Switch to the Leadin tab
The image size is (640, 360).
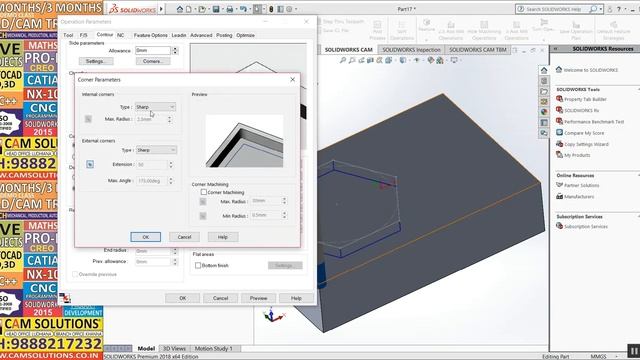click(x=179, y=36)
